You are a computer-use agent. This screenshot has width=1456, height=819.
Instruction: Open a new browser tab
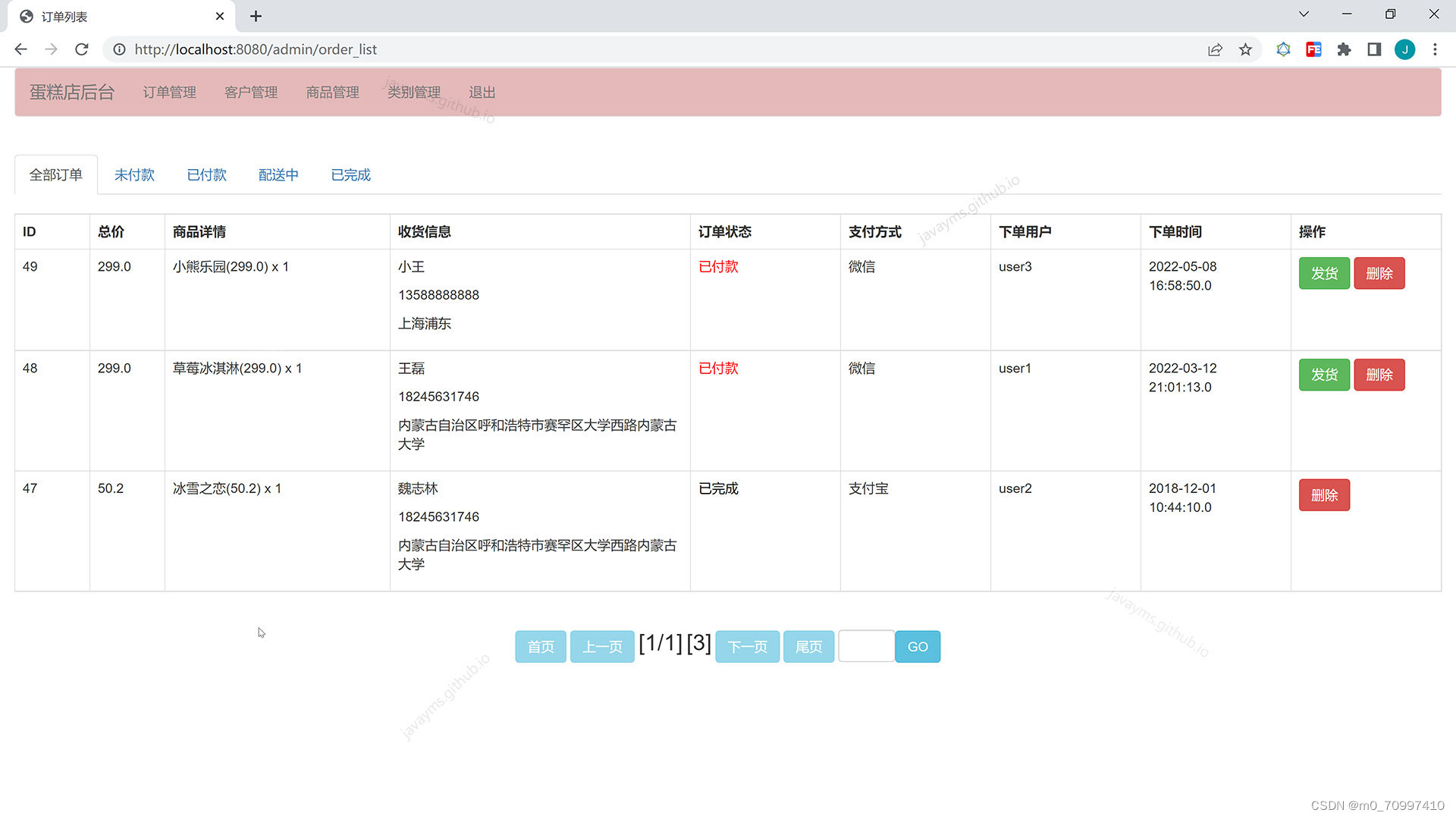pos(256,16)
